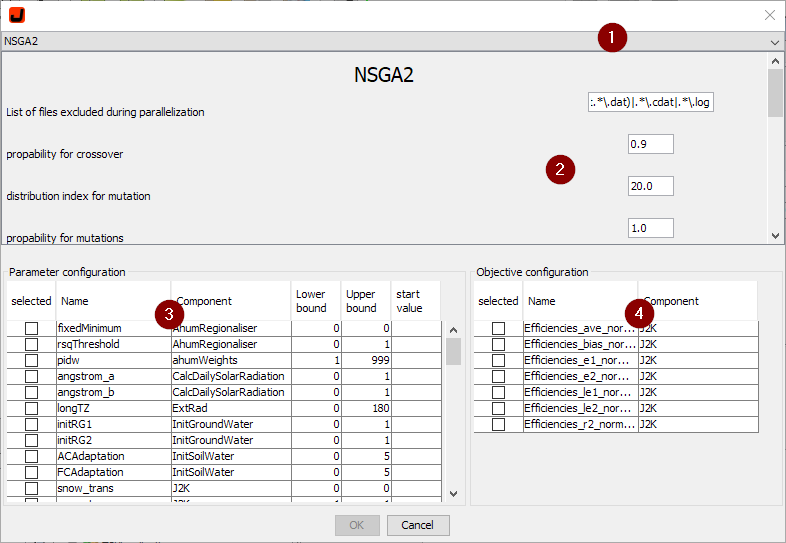Click the longTZ upper bound cell 180

(366, 409)
